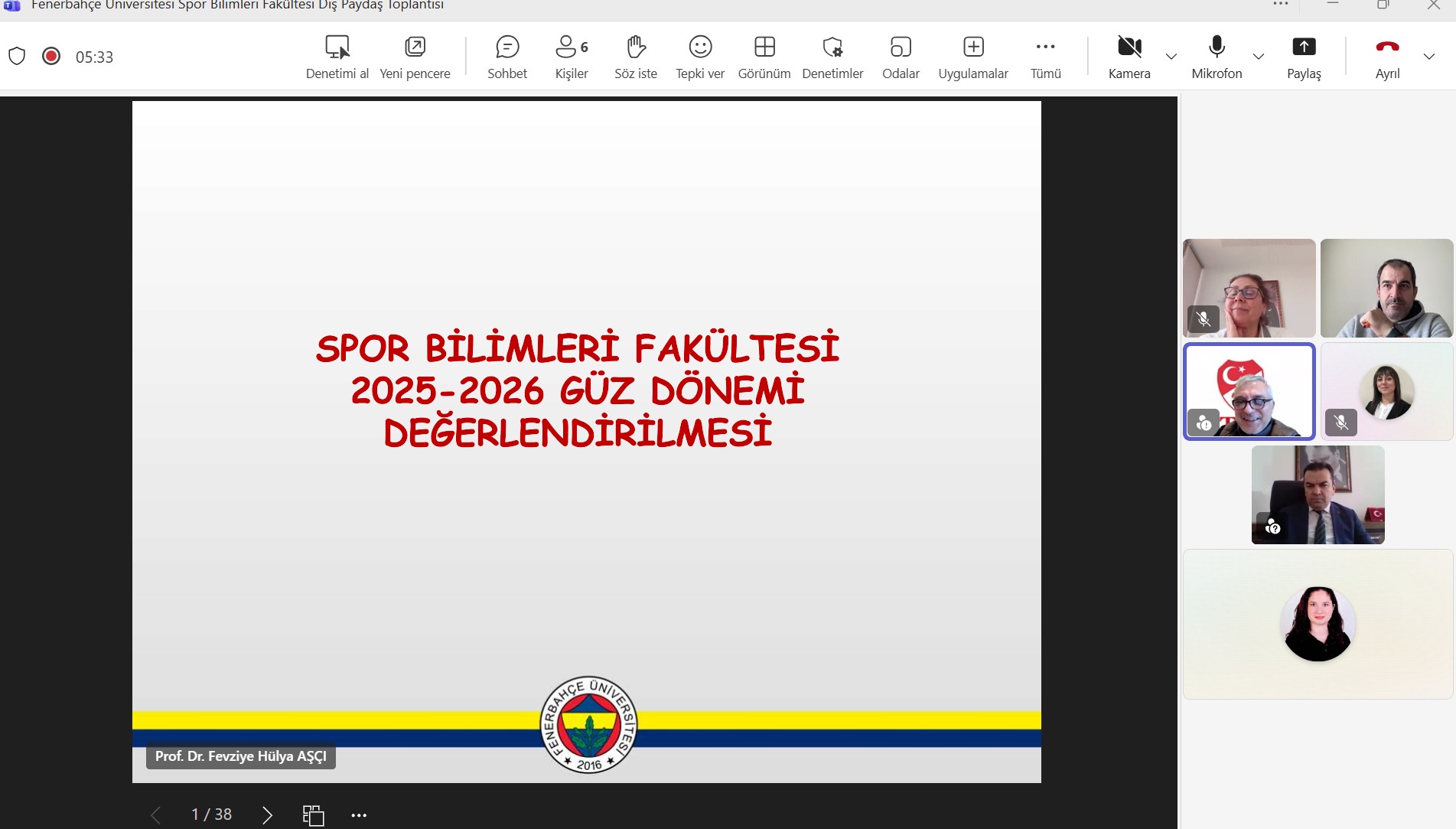Expand the Kamera options arrow
The image size is (1456, 829).
(x=1171, y=57)
